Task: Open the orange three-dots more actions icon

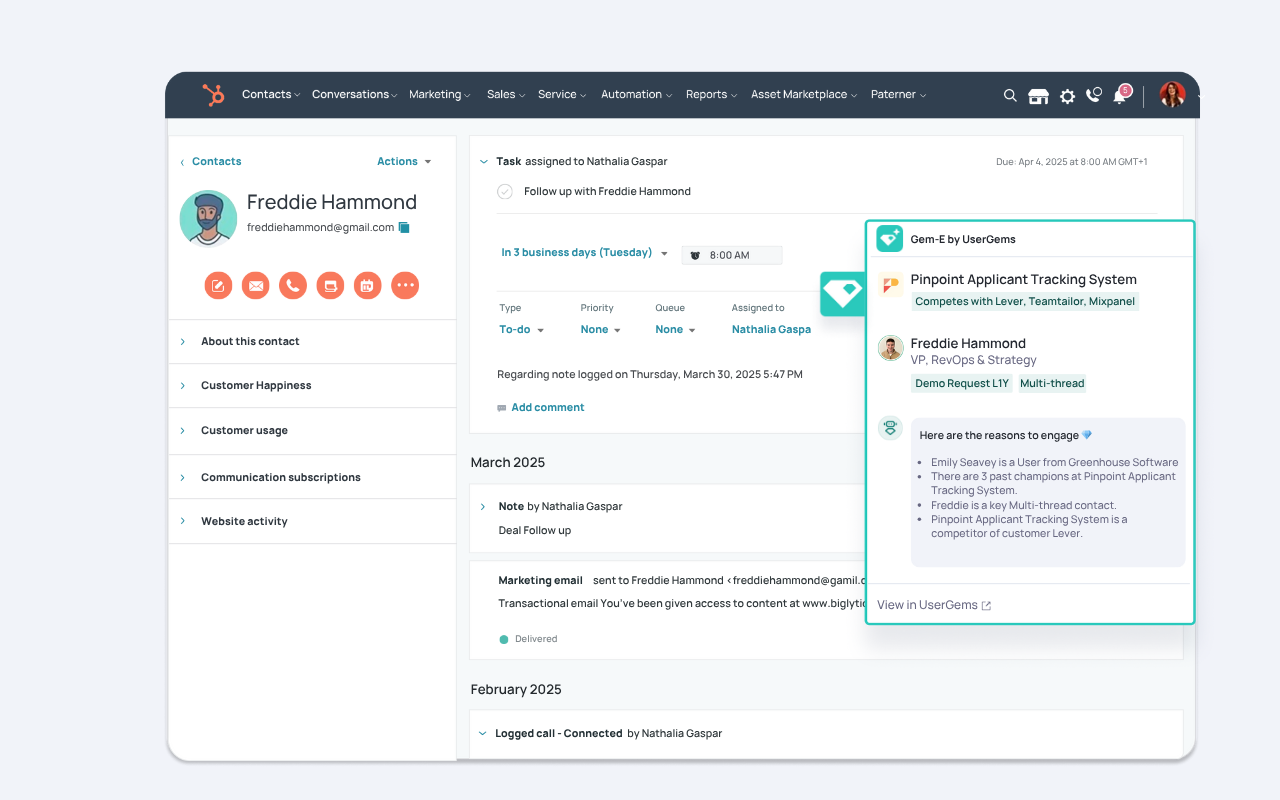Action: (x=405, y=286)
